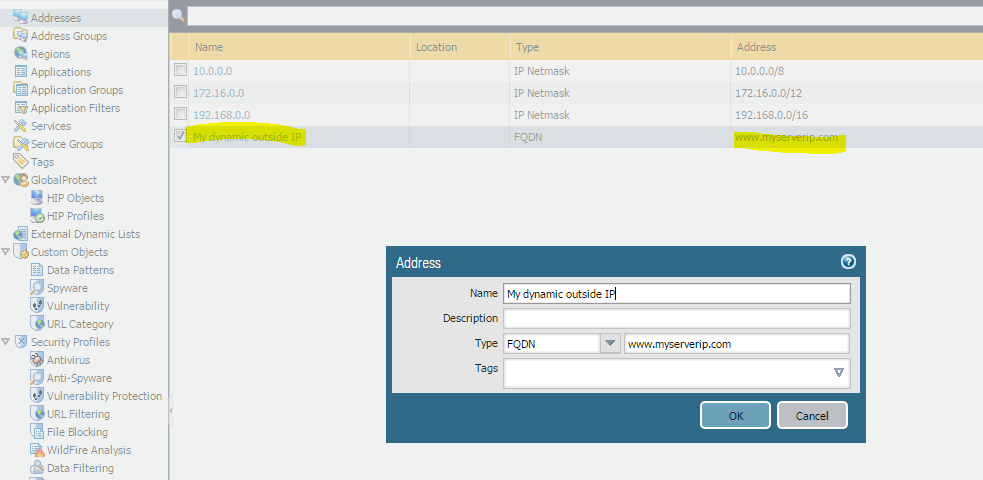Click the HIP Objects icon
This screenshot has width=983, height=480.
(37, 197)
